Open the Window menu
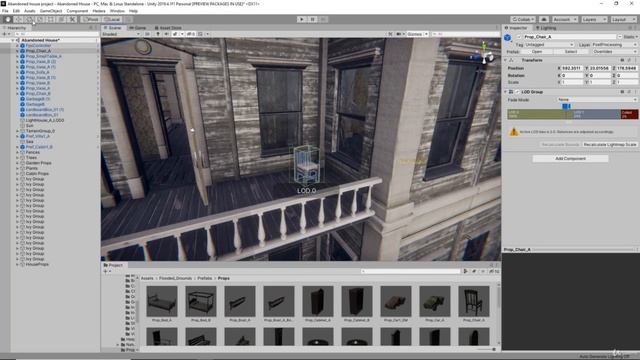Screen dimensions: 640x360 [117, 11]
